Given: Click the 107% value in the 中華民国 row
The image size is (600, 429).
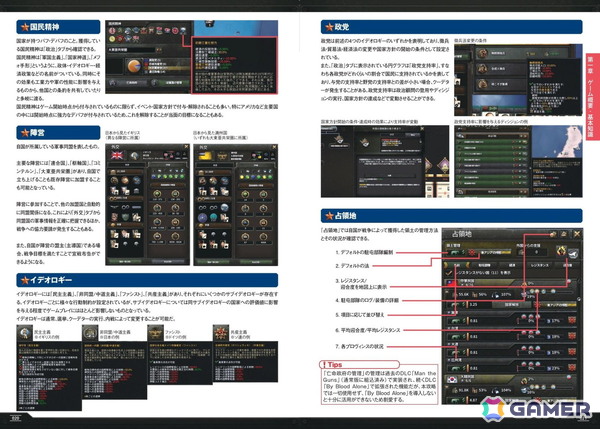Looking at the screenshot, I should pos(506,295).
